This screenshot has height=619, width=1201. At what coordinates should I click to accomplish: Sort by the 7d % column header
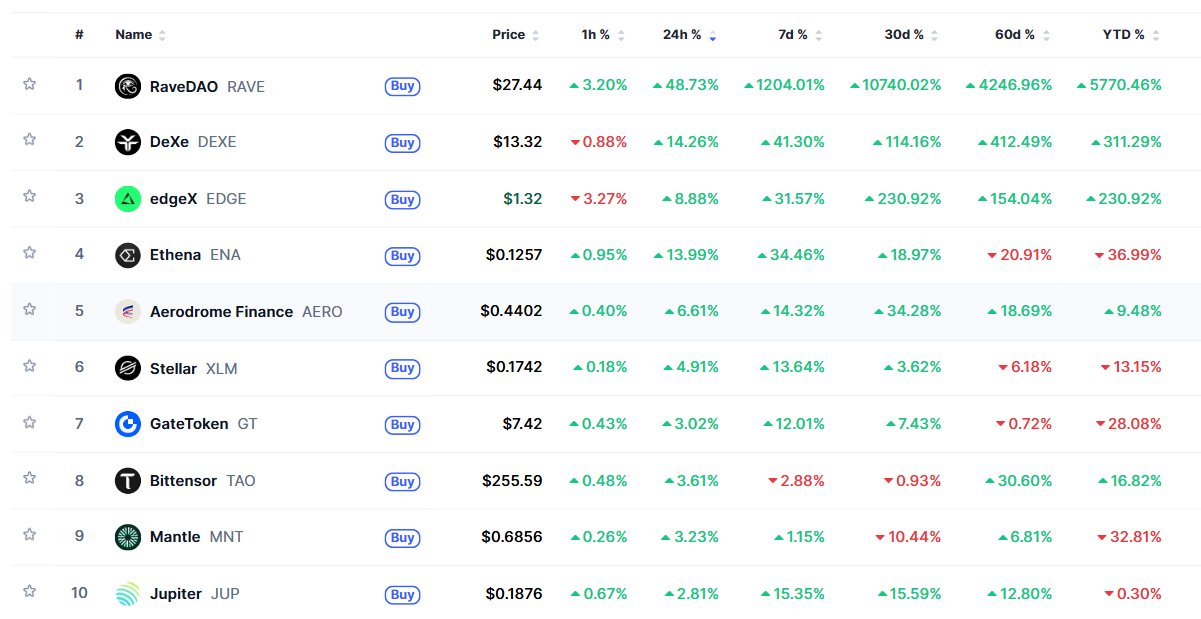click(793, 35)
